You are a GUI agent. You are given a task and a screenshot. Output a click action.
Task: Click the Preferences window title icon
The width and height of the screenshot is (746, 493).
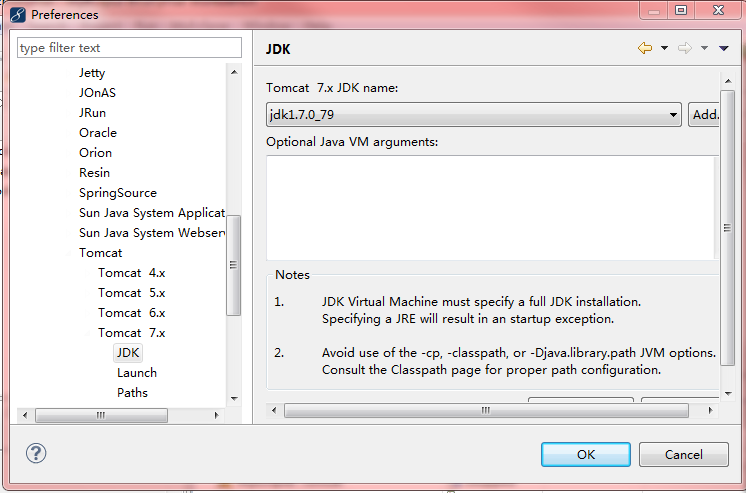(18, 15)
